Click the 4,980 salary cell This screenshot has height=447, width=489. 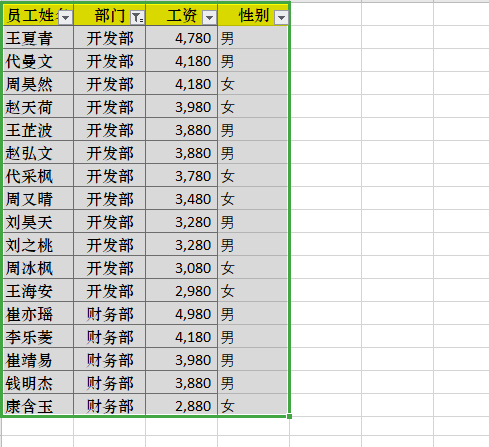click(x=182, y=314)
